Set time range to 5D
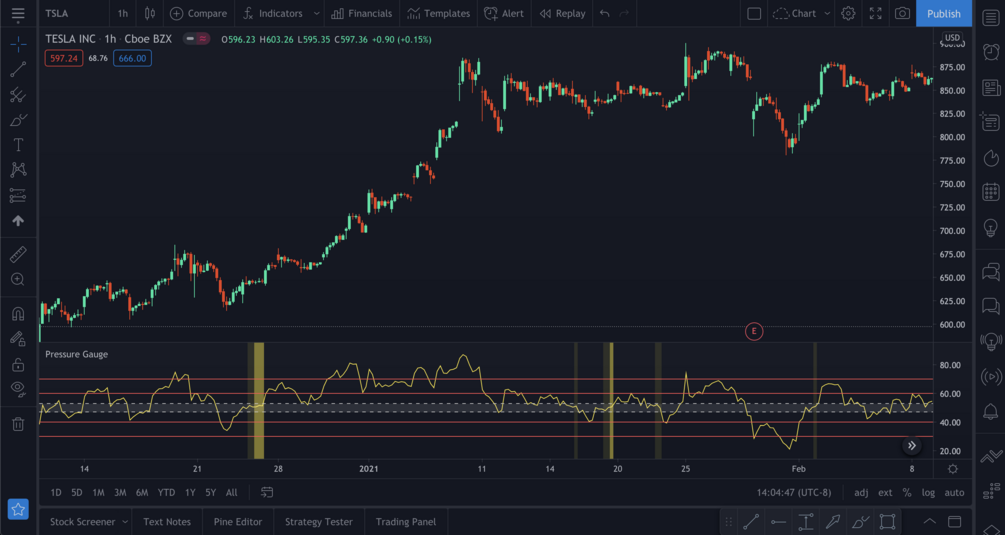 tap(77, 493)
